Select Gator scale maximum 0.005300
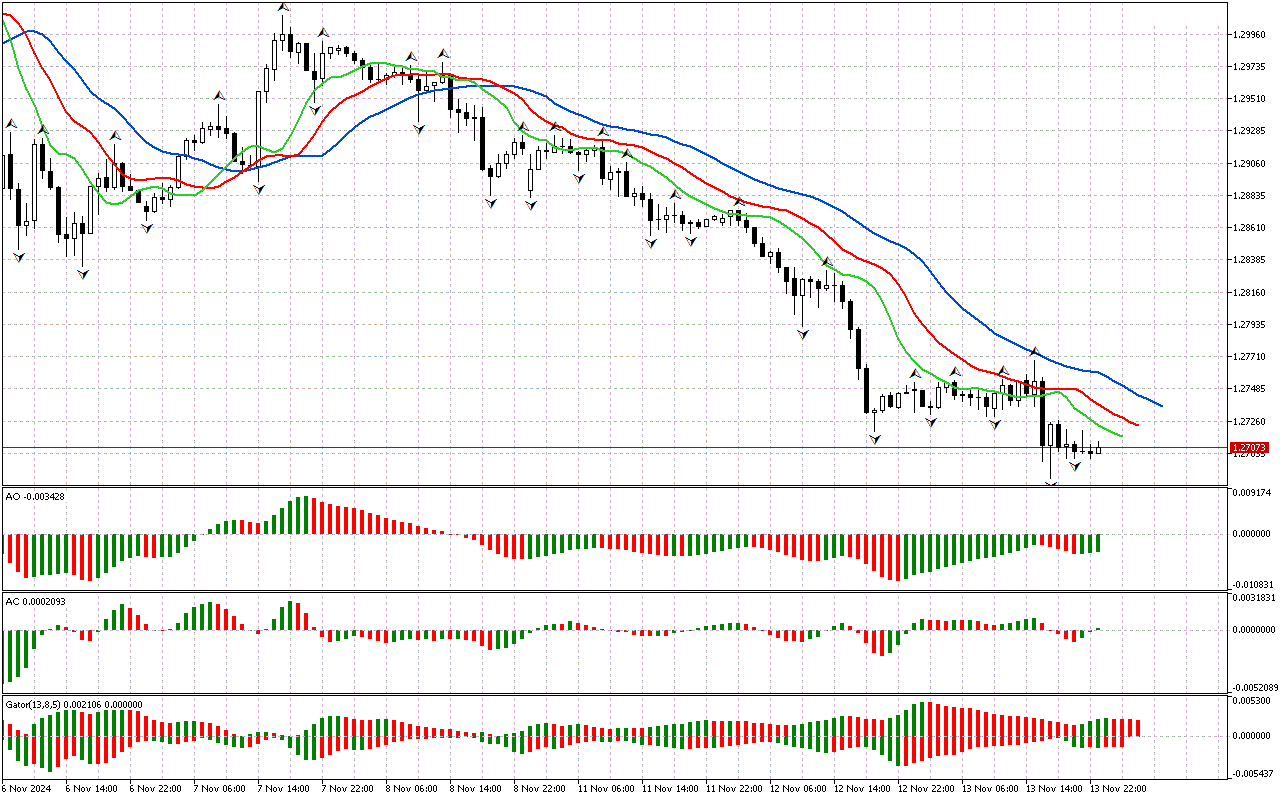 point(1252,701)
